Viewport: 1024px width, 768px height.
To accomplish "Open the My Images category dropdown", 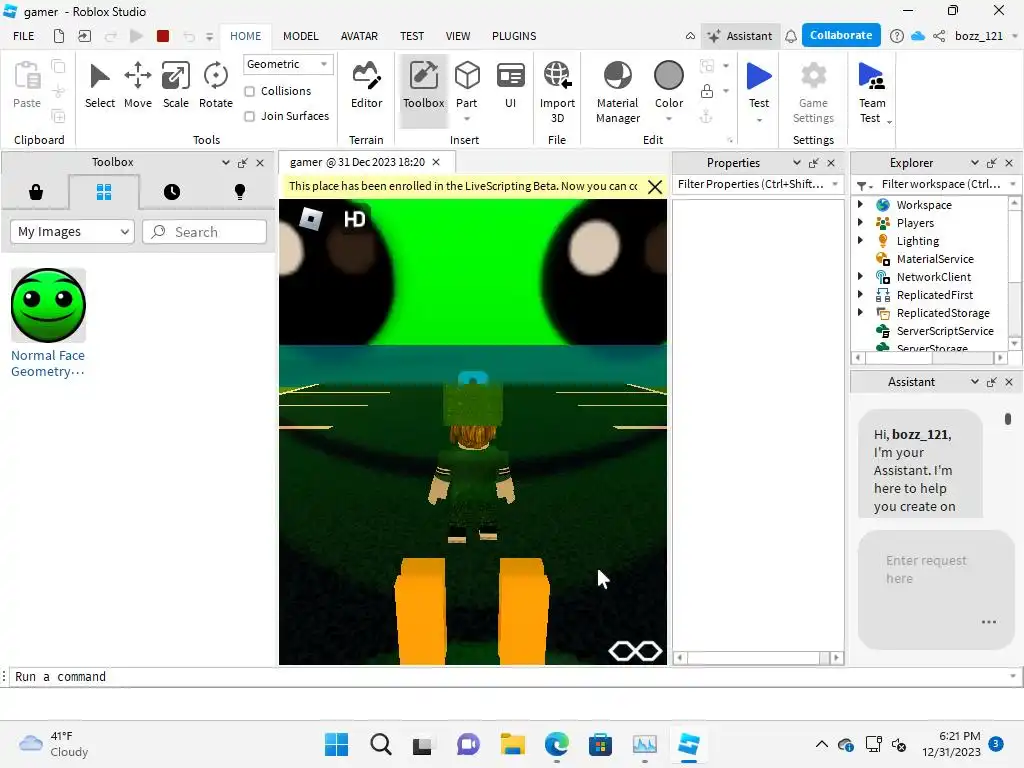I will click(x=72, y=232).
